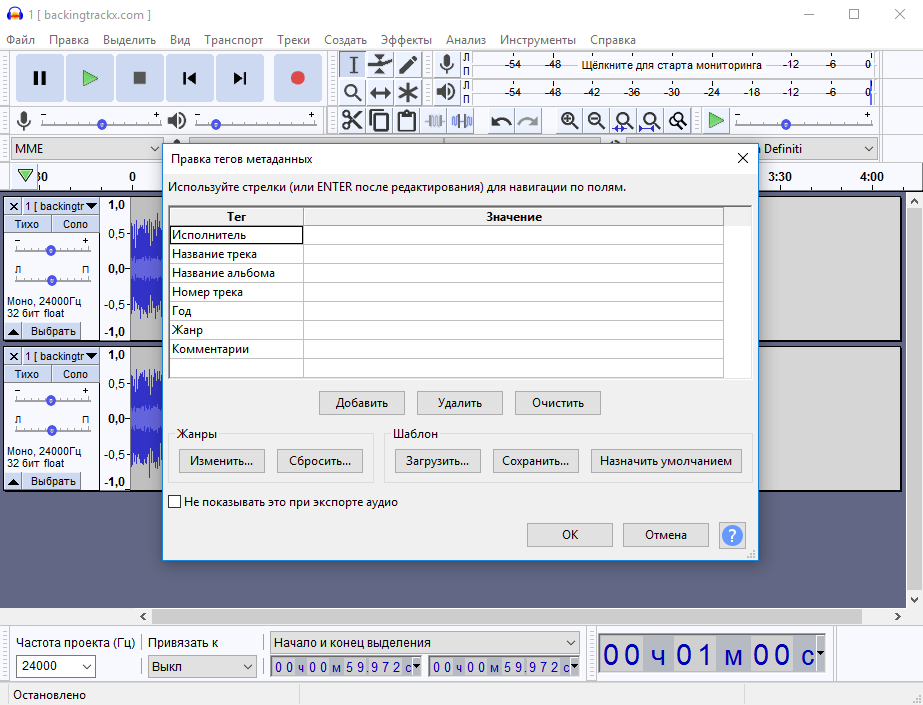Click the Загрузить... template button
The height and width of the screenshot is (705, 923).
click(437, 461)
